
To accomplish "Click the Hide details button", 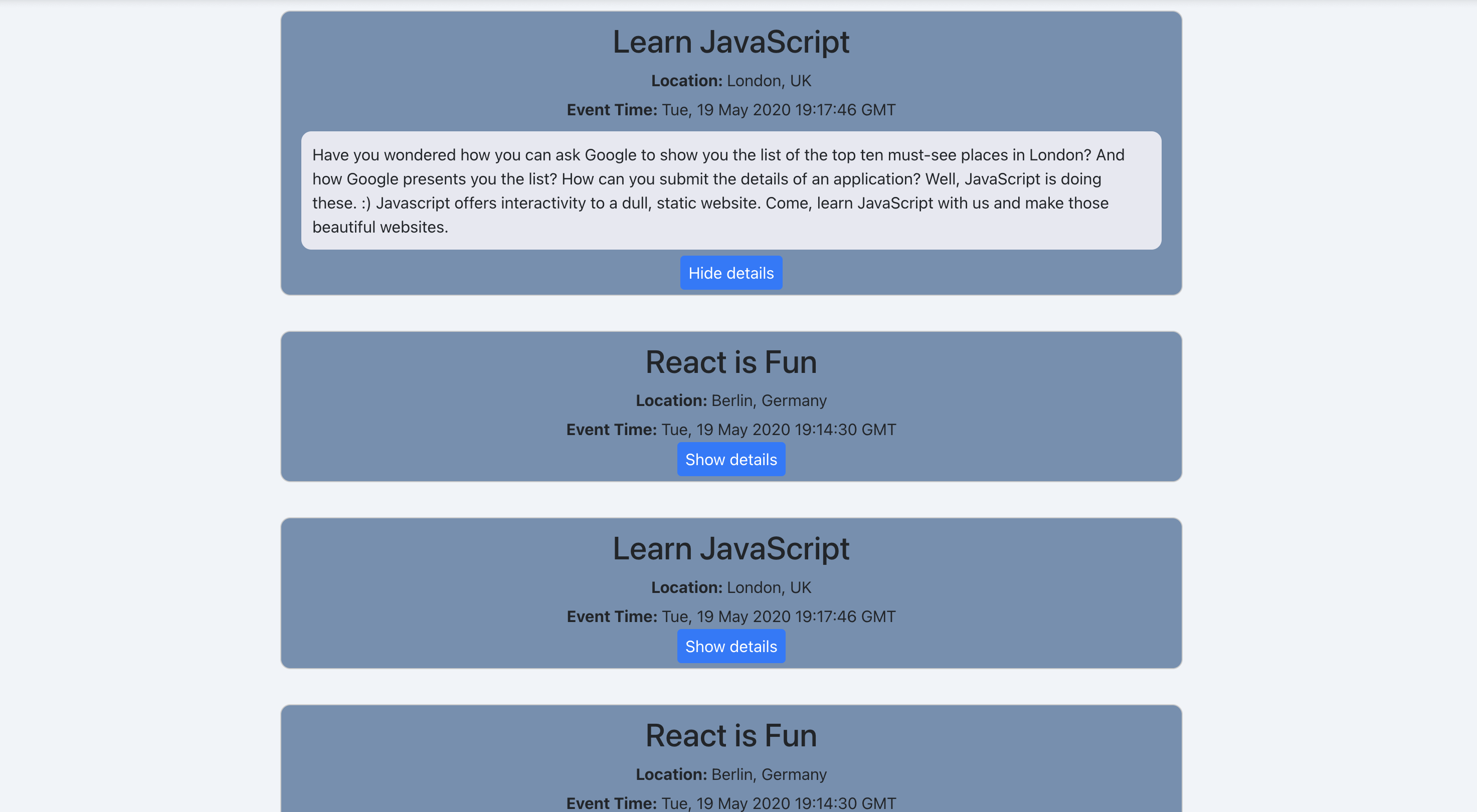I will [731, 273].
